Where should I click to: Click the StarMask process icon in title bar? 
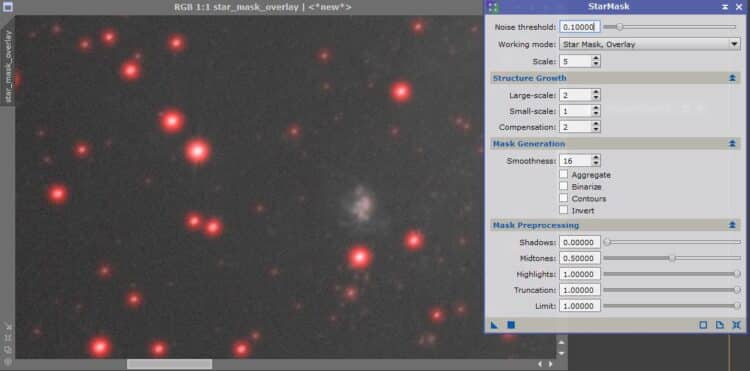point(493,7)
